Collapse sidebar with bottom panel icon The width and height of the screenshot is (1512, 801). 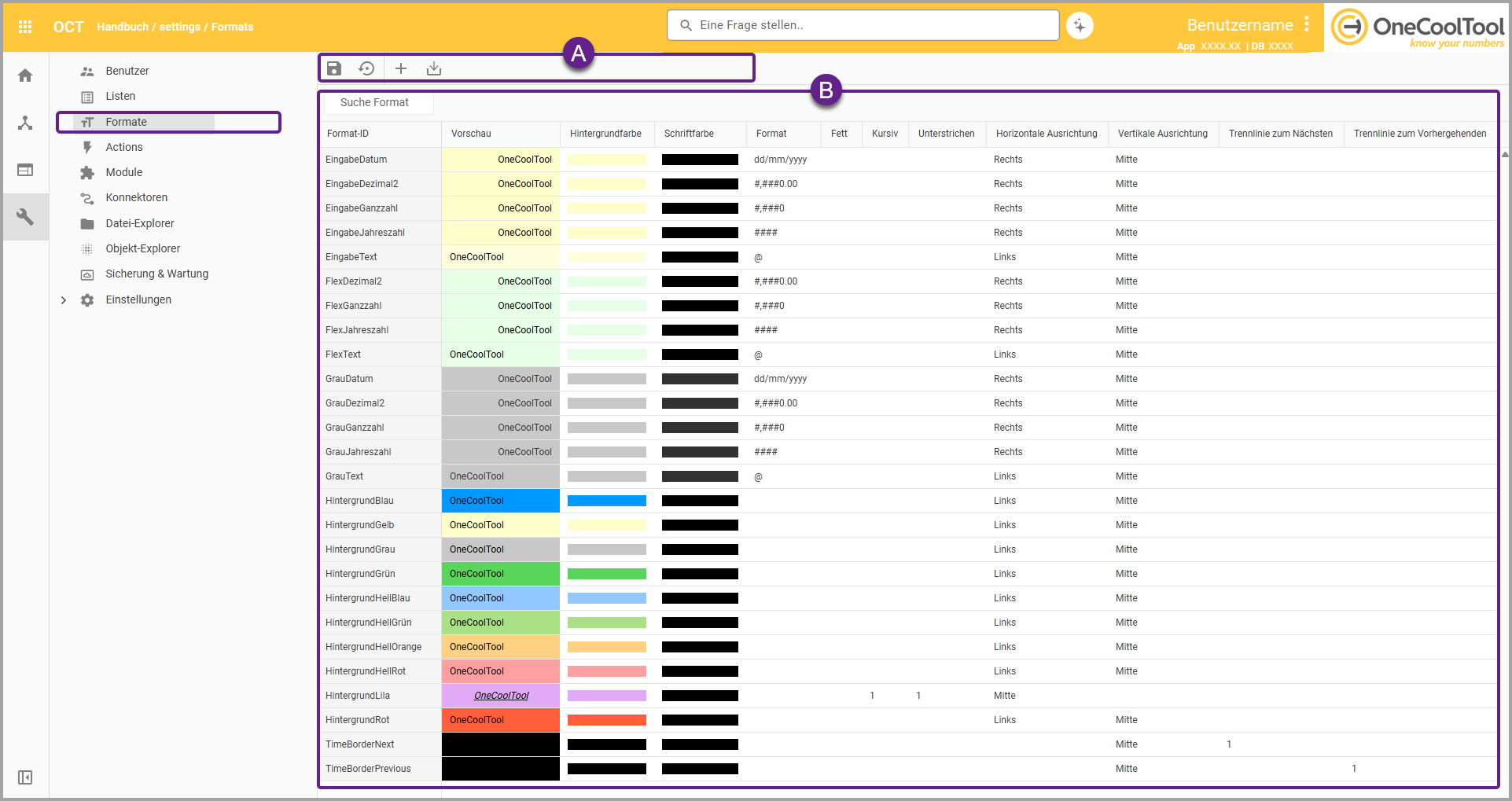coord(25,777)
